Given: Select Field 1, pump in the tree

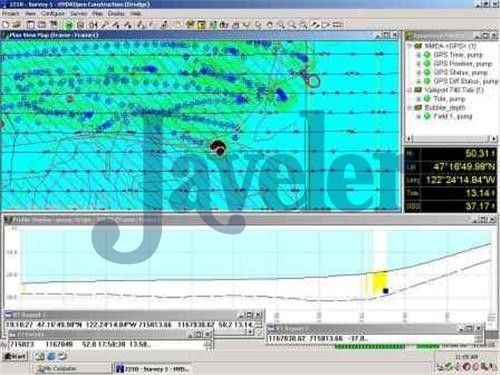Looking at the screenshot, I should 453,116.
